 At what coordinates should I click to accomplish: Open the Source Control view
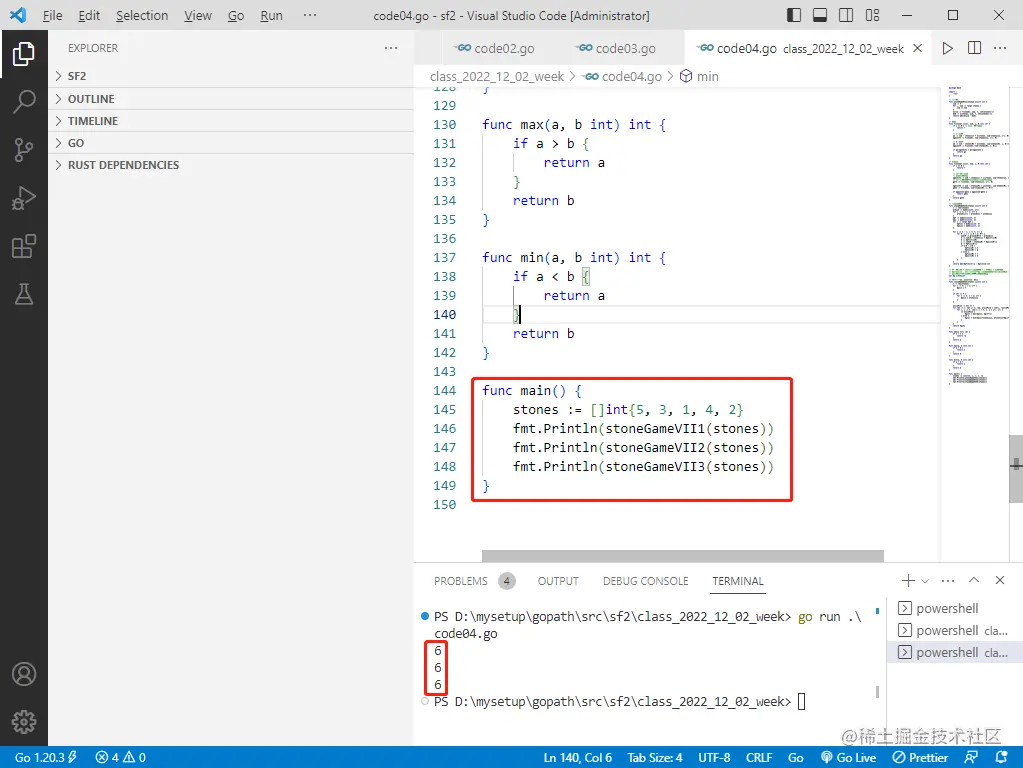[x=23, y=150]
